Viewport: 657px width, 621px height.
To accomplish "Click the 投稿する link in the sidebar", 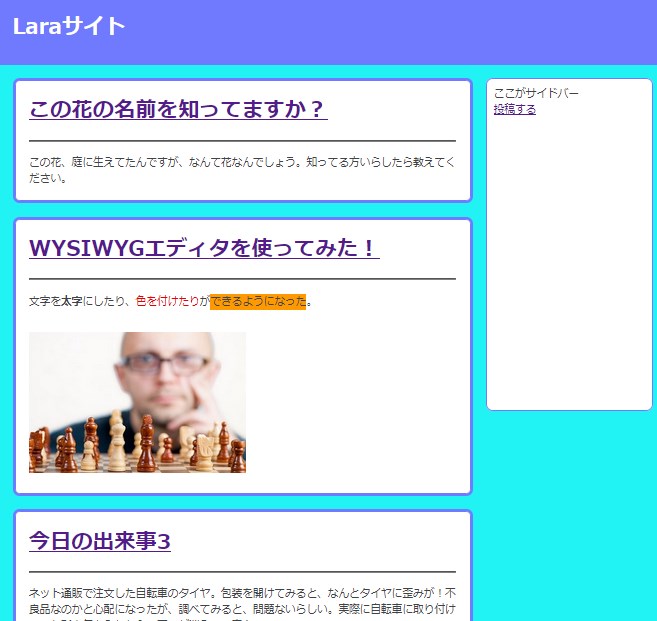I will click(514, 109).
